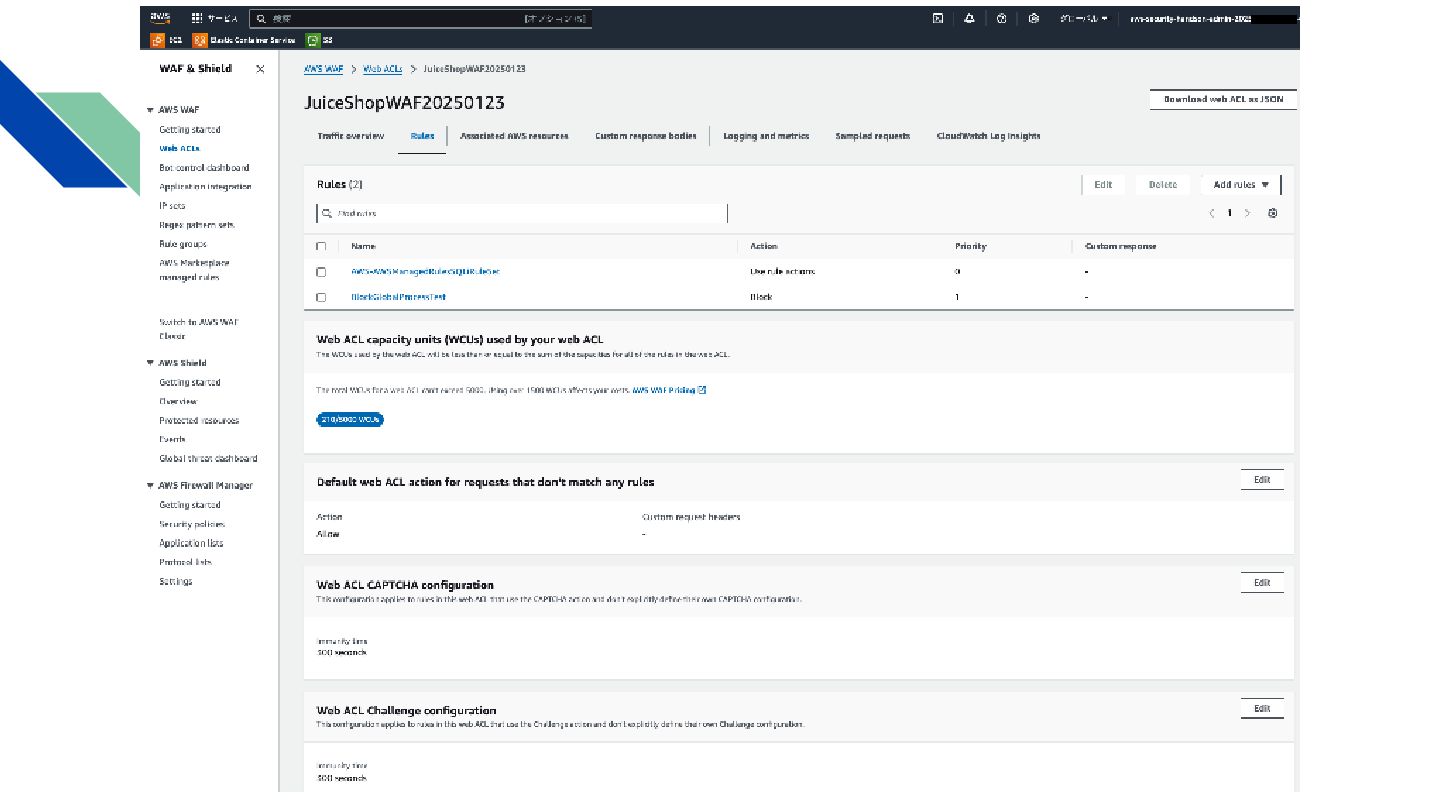Image resolution: width=1440 pixels, height=810 pixels.
Task: Check the BlockGlobalProcessTest rule row
Action: tap(321, 297)
